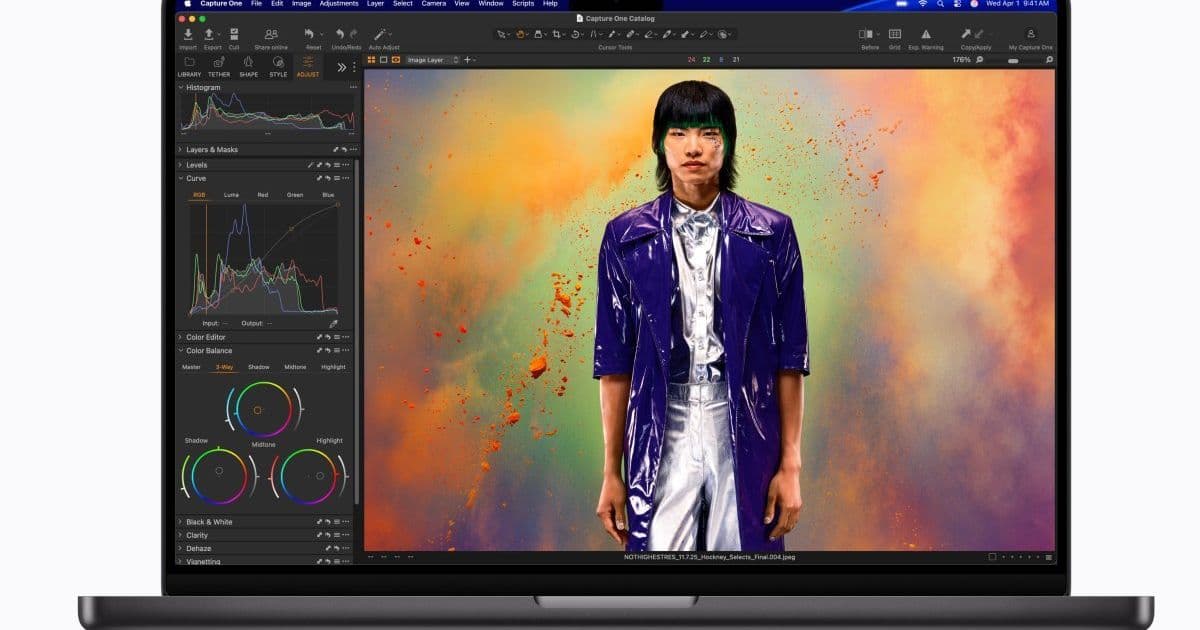
Task: Click the My Capture One account icon
Action: click(x=1031, y=35)
